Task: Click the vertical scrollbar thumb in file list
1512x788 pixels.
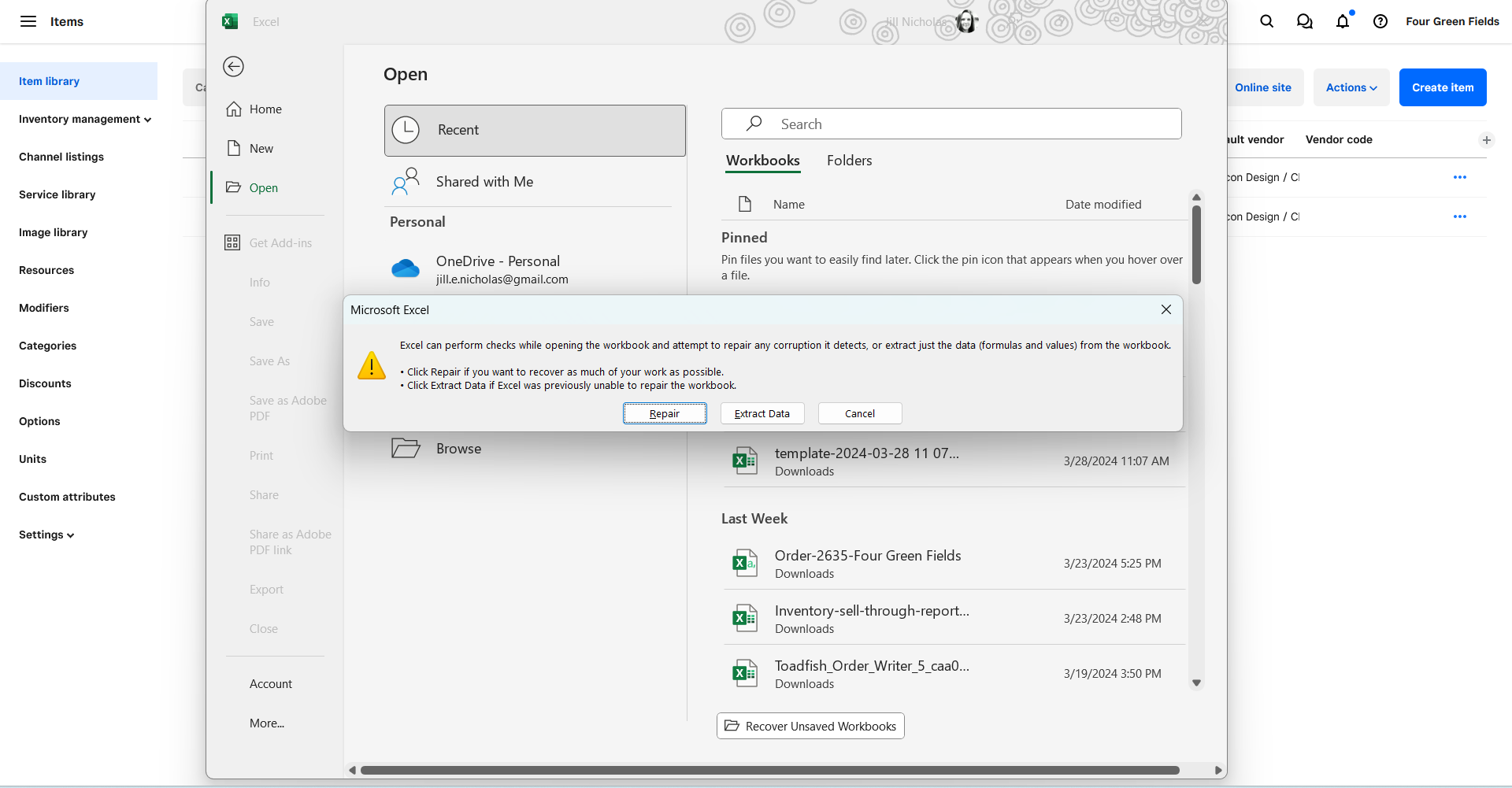Action: [1196, 244]
